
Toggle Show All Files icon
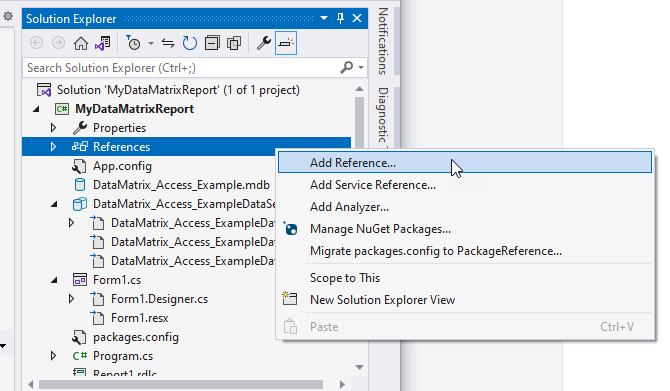[x=234, y=43]
